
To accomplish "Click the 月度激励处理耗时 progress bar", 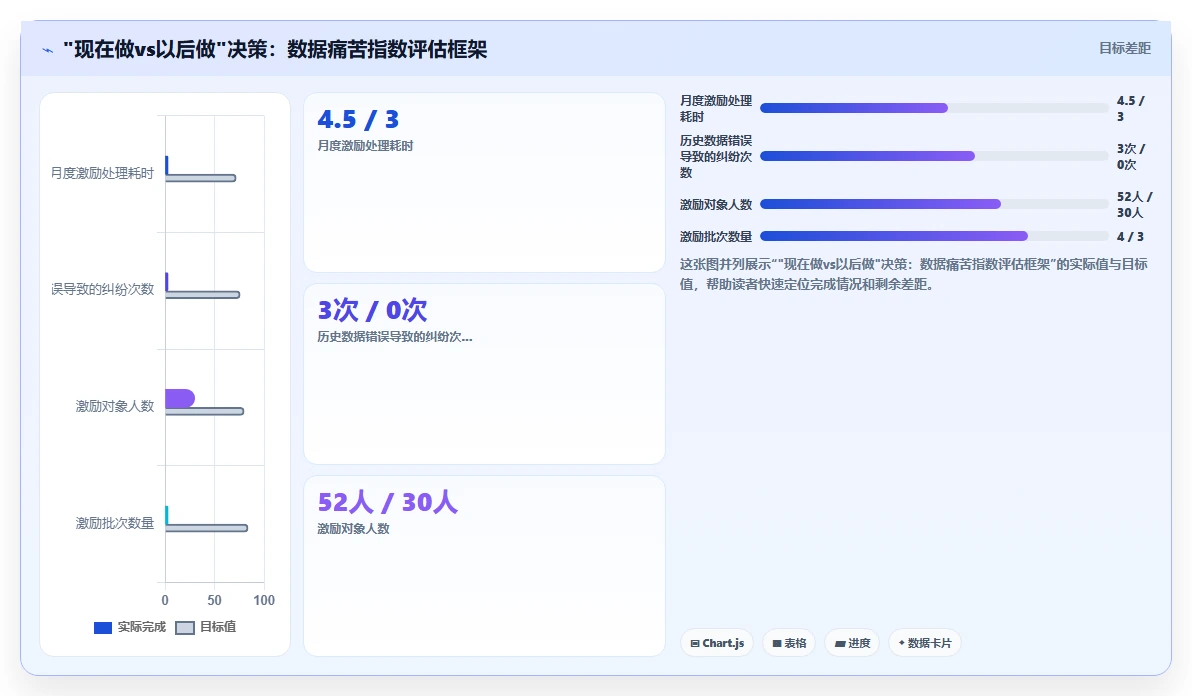I will (934, 108).
